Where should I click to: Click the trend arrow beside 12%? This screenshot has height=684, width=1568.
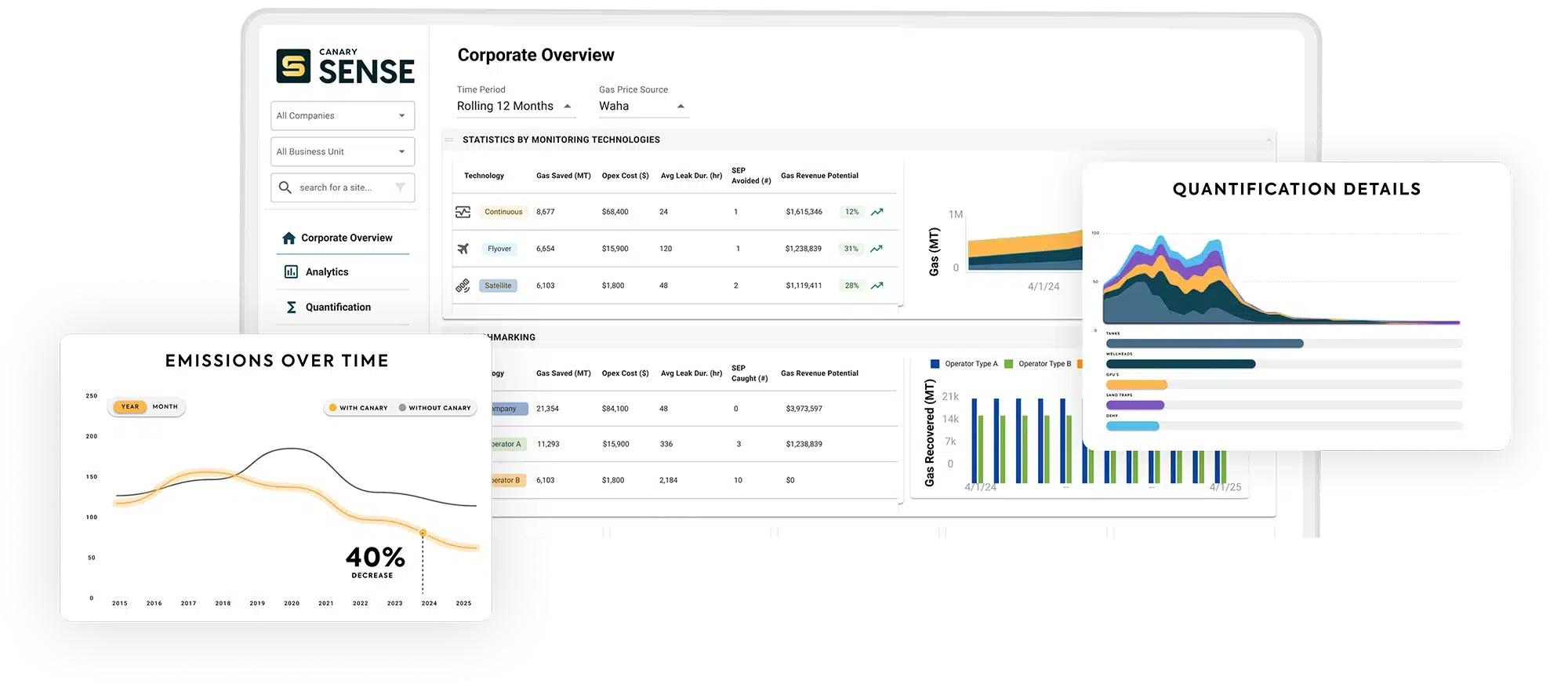(x=877, y=212)
